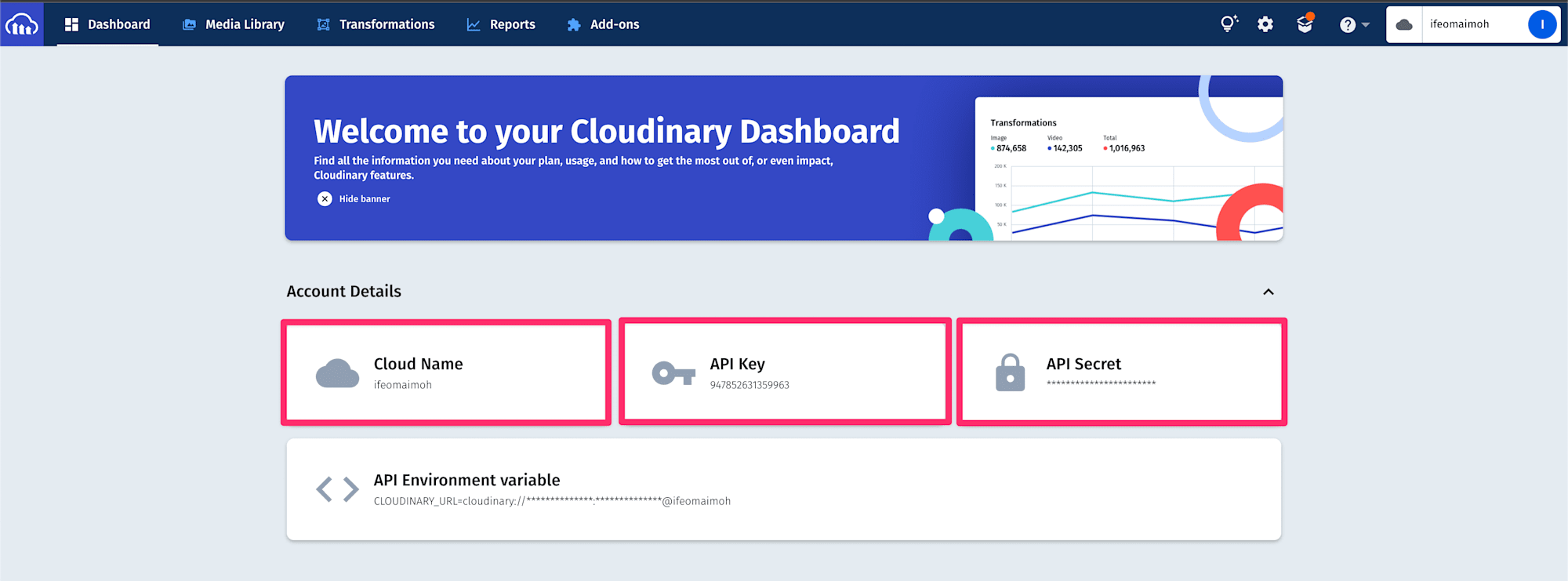
Task: Collapse the Account Details section
Action: 1269,292
